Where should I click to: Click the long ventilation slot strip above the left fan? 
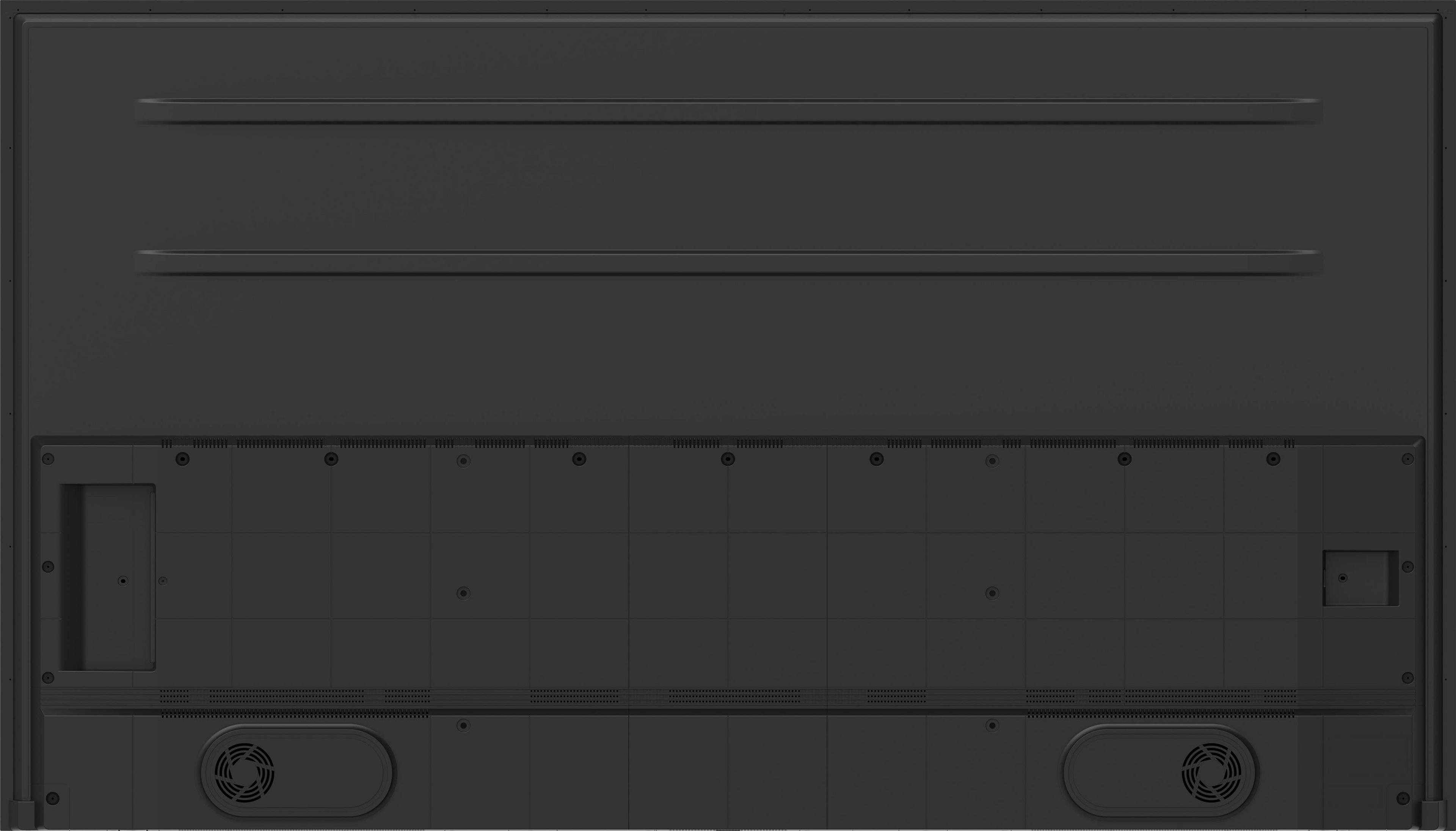[294, 713]
